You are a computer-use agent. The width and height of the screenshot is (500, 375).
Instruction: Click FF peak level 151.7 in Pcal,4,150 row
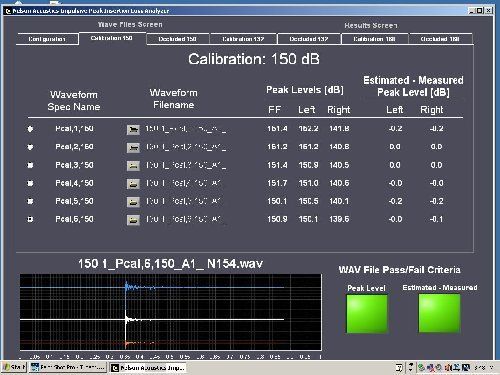coord(277,183)
